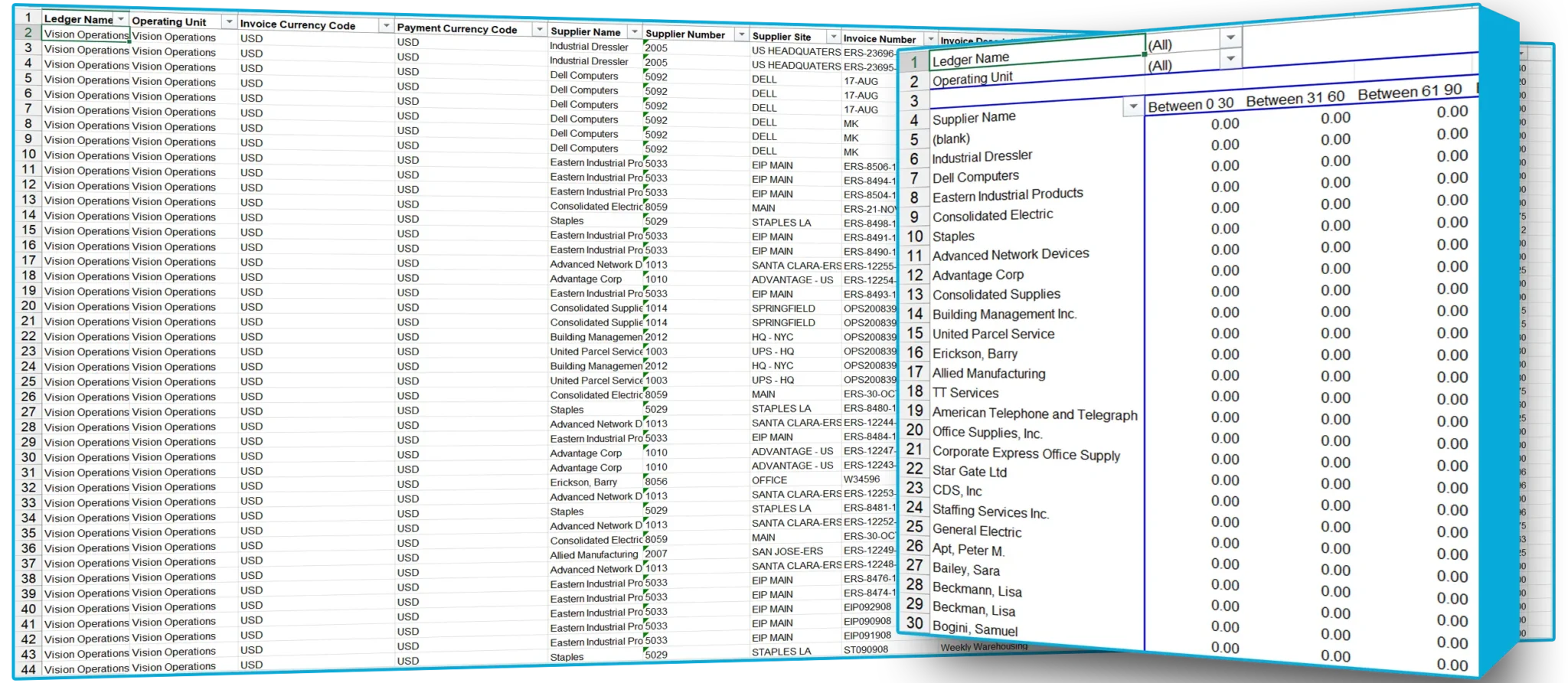
Task: Click the Between 0 30 column header
Action: coord(1190,104)
